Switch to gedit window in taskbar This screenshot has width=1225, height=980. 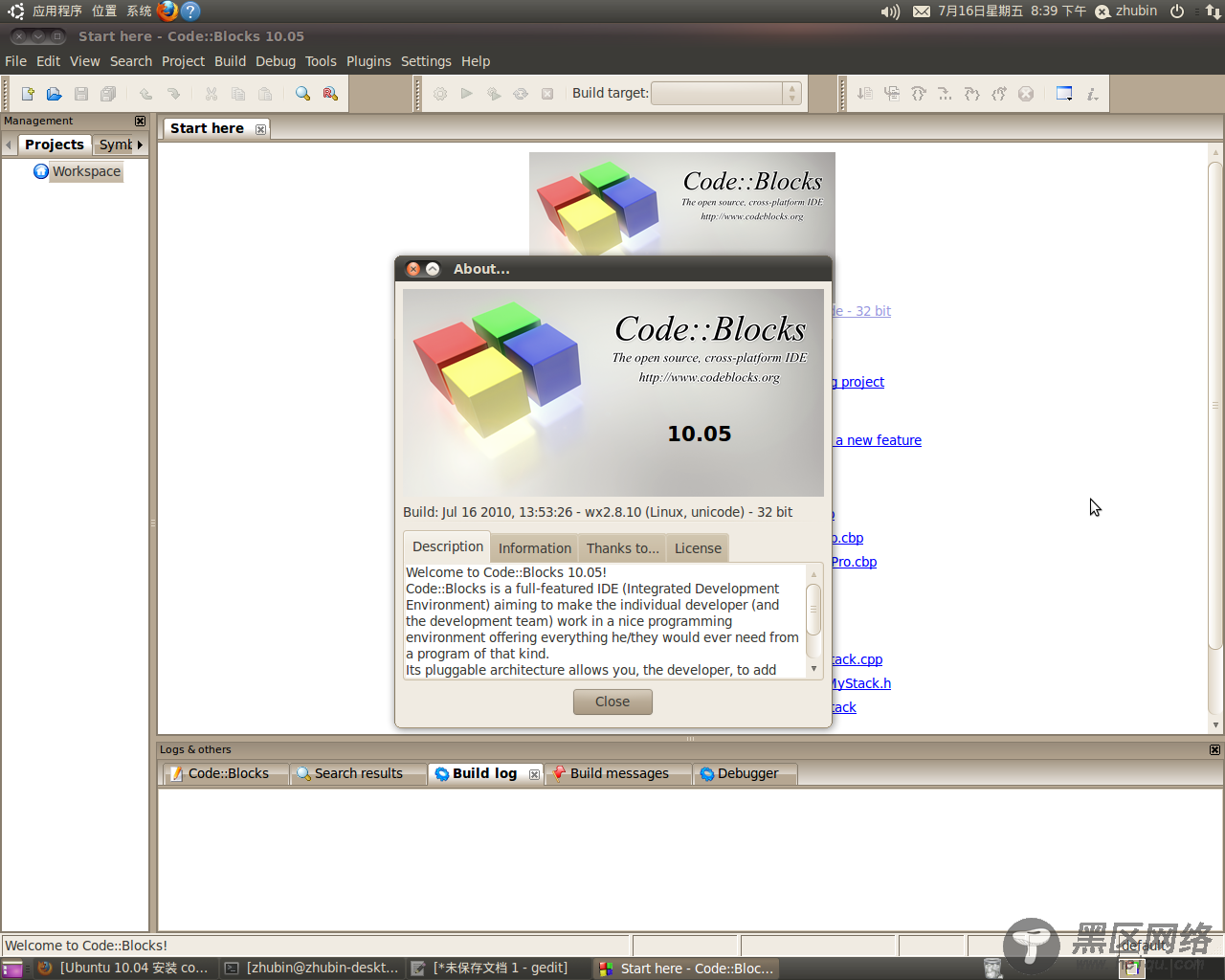tap(500, 969)
